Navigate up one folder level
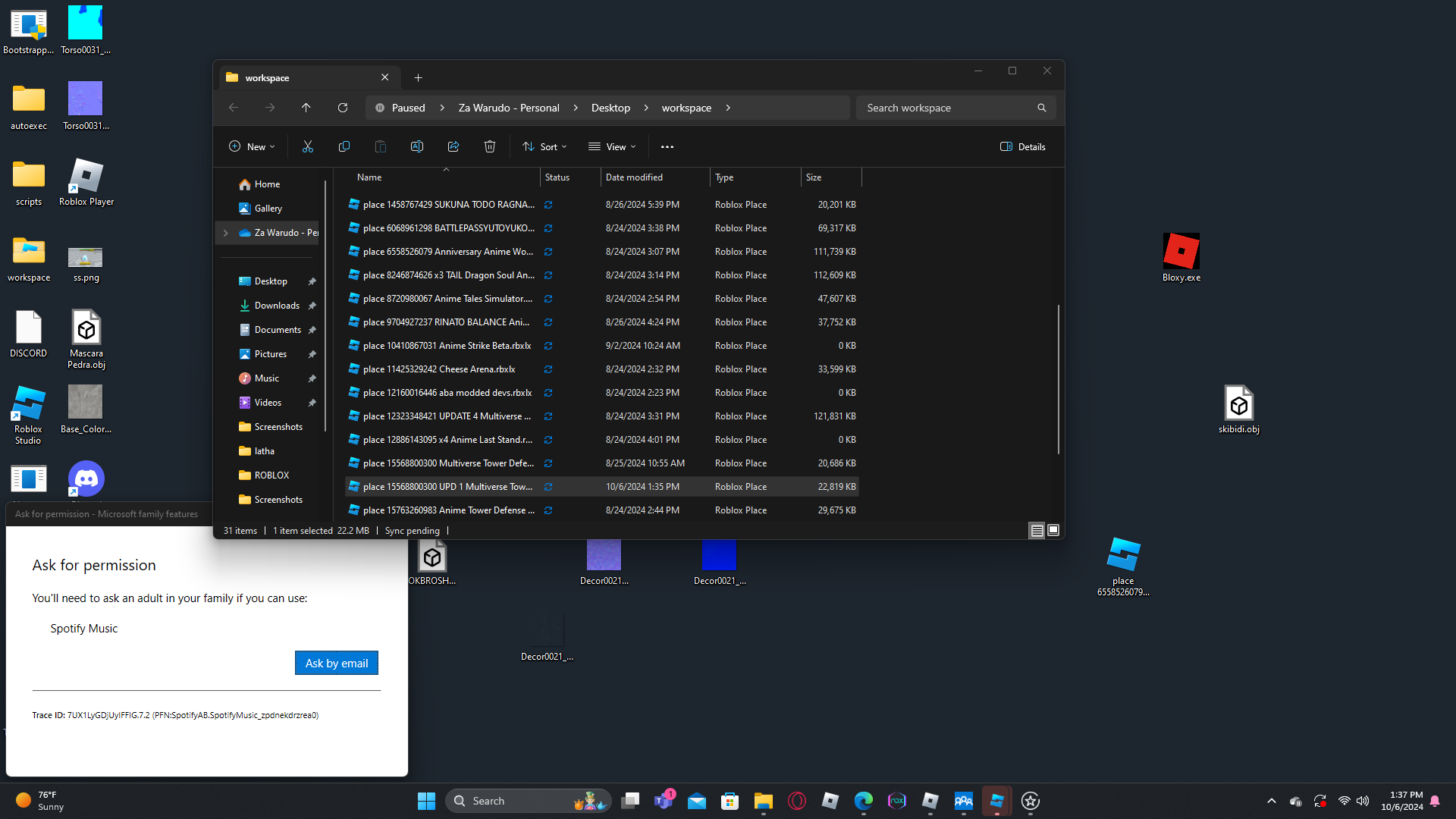This screenshot has height=819, width=1456. coord(306,108)
